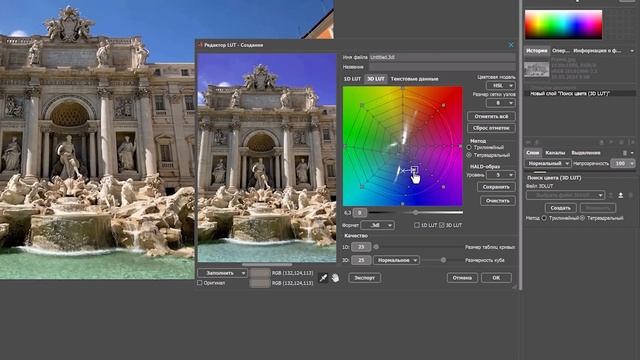Switch to the 1D LUT tab
Screen dimensions: 640x360
(x=352, y=79)
